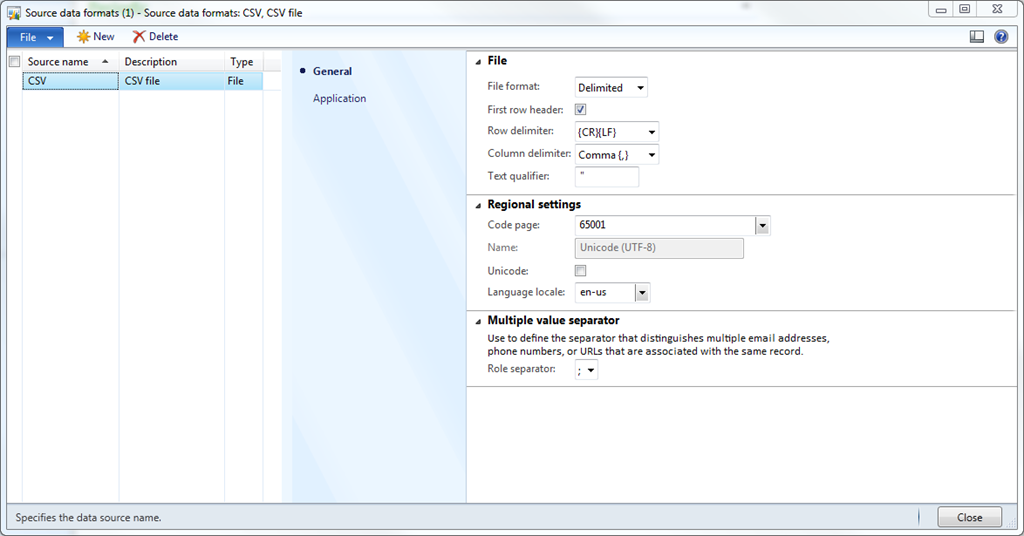Screen dimensions: 1024x536
Task: Switch to the Application tab
Action: [339, 99]
